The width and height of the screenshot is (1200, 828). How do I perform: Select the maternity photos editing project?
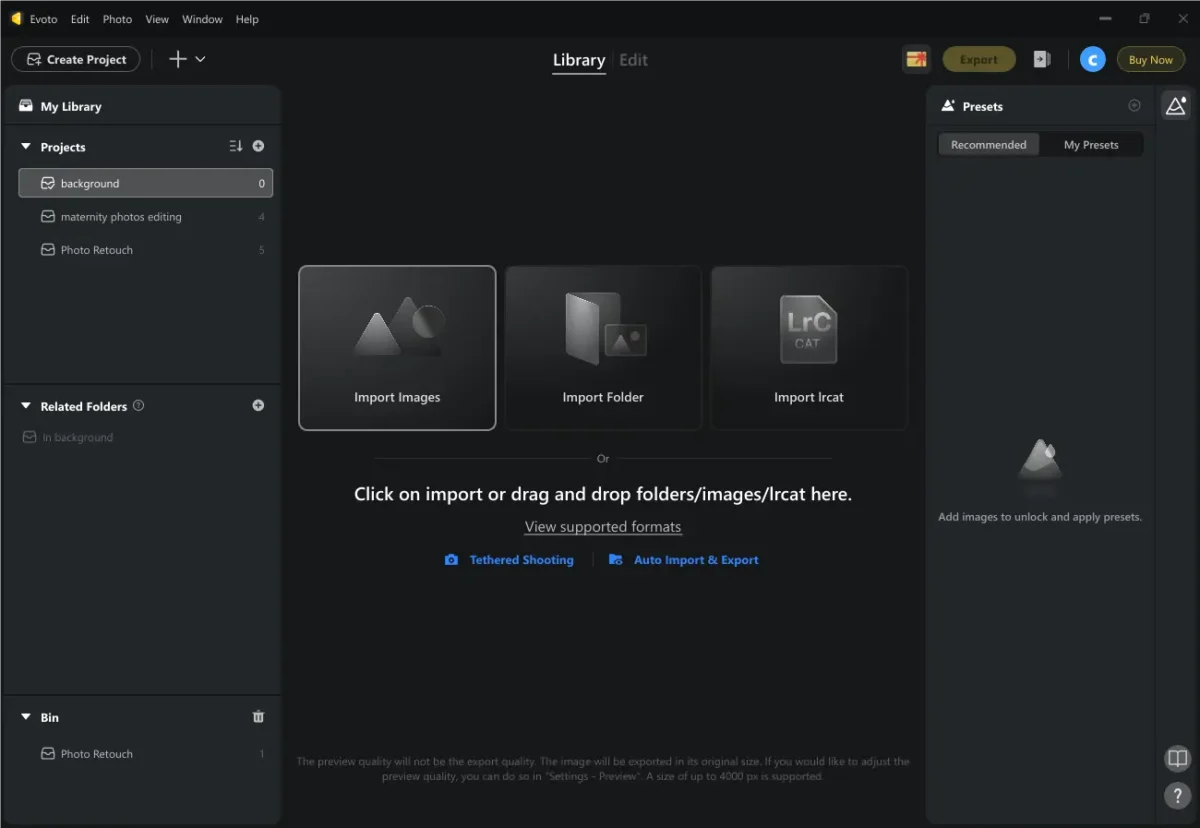[145, 216]
